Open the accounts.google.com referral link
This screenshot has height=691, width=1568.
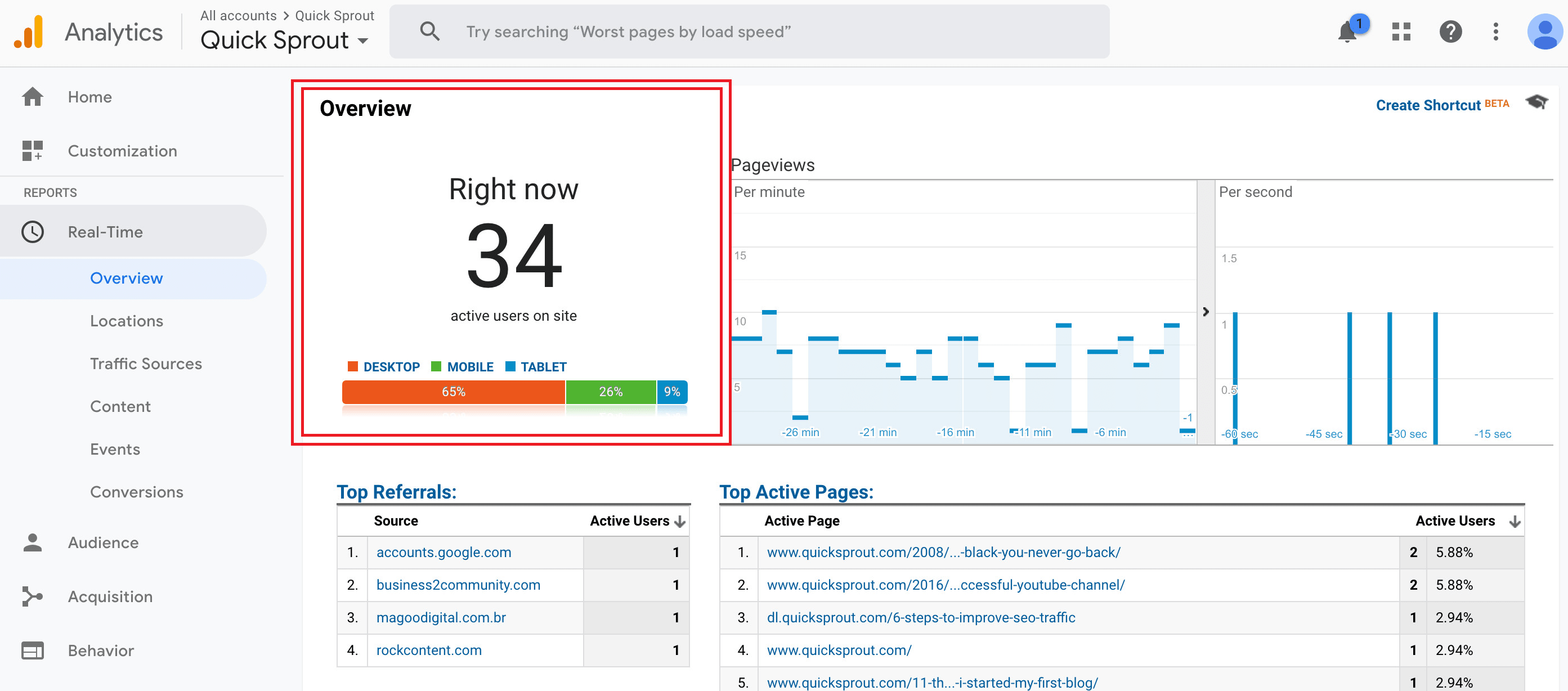[443, 552]
